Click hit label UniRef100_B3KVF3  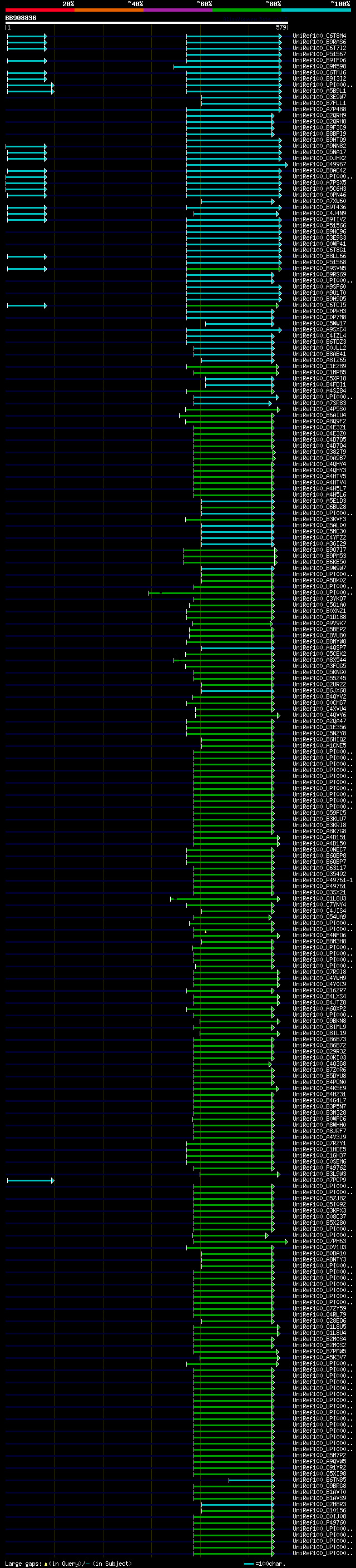[x=319, y=519]
